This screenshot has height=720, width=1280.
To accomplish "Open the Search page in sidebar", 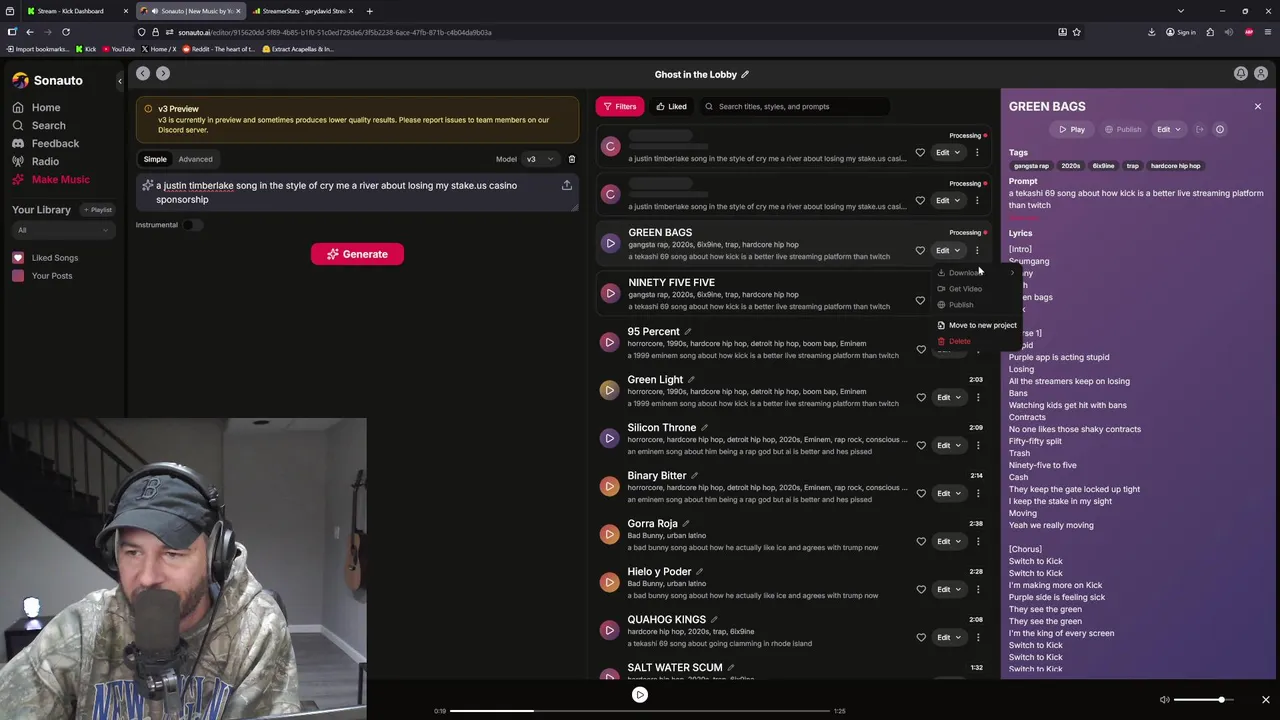I will (39, 125).
